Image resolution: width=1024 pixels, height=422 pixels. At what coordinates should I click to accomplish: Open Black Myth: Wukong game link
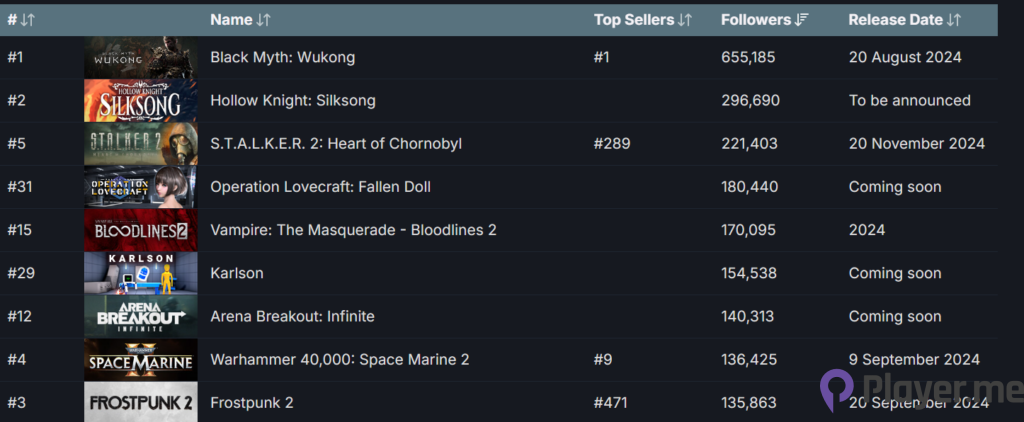coord(283,57)
